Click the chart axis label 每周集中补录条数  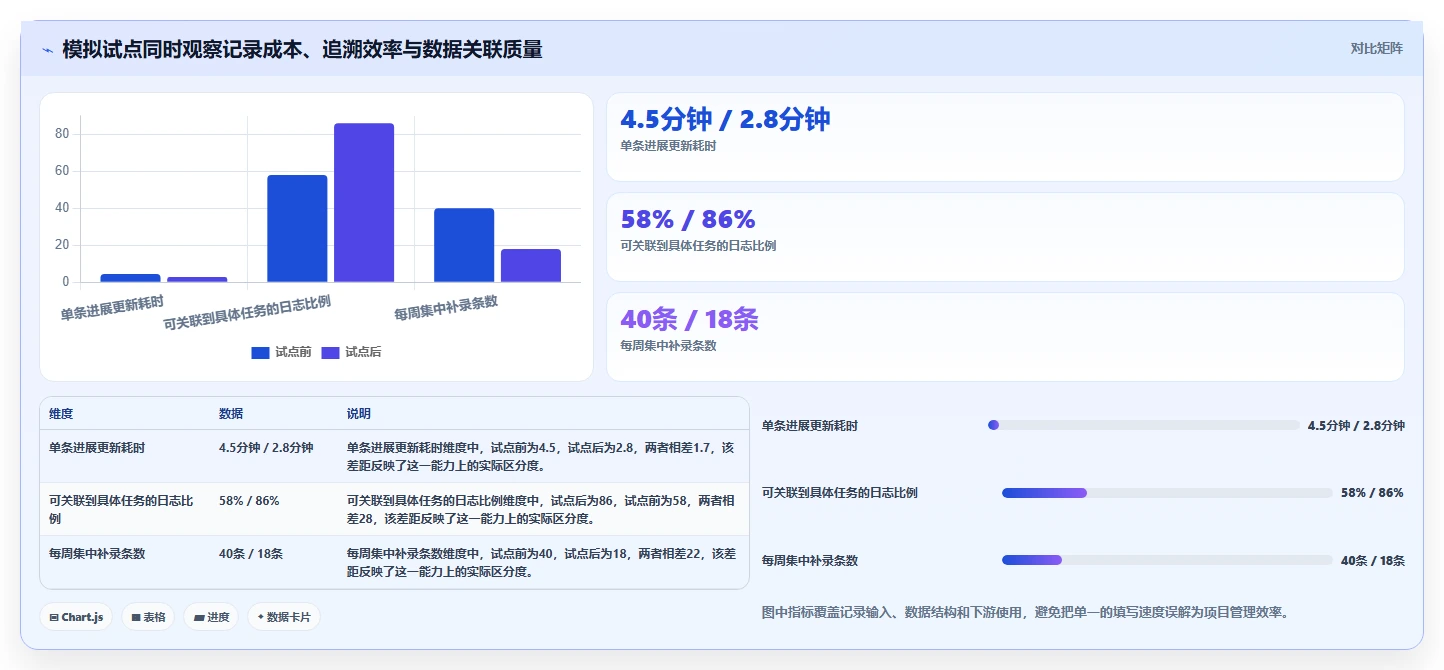tap(446, 307)
